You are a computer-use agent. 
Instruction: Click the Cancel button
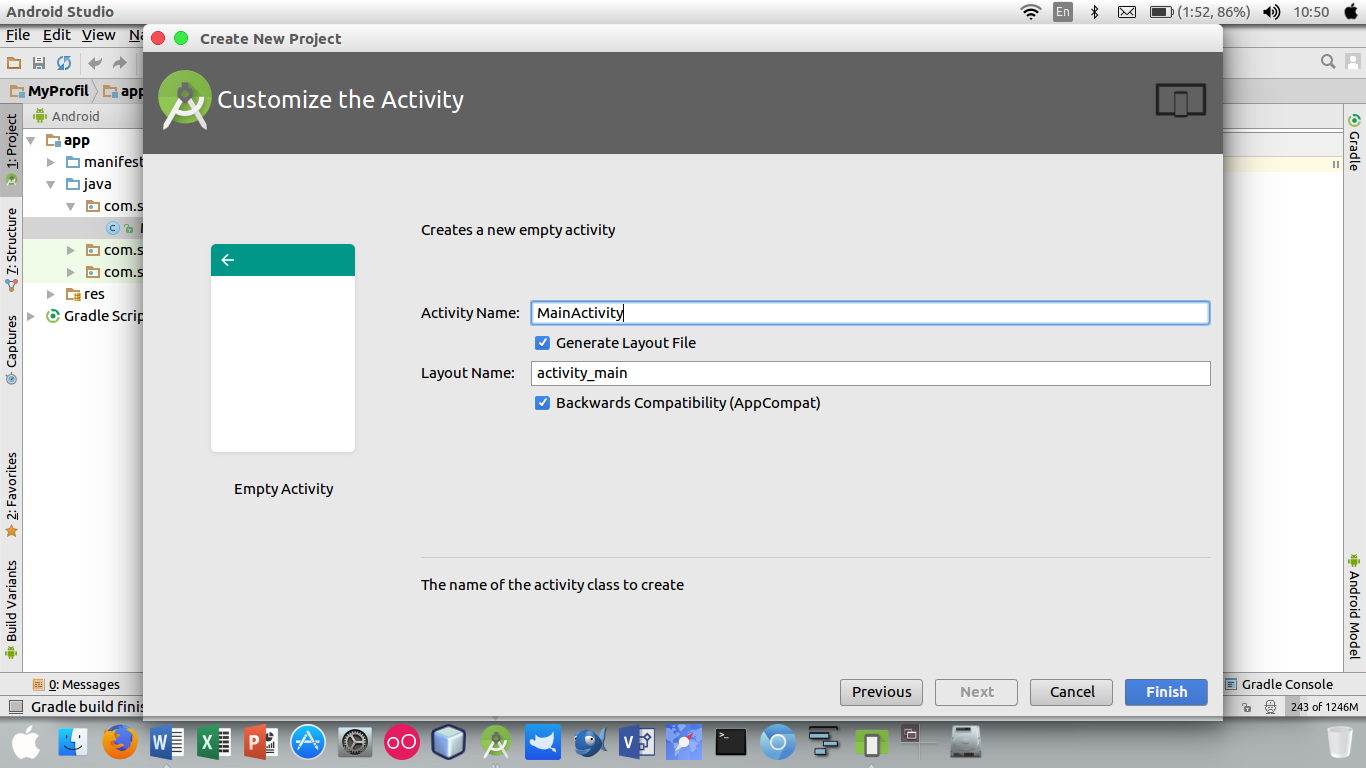click(1072, 692)
